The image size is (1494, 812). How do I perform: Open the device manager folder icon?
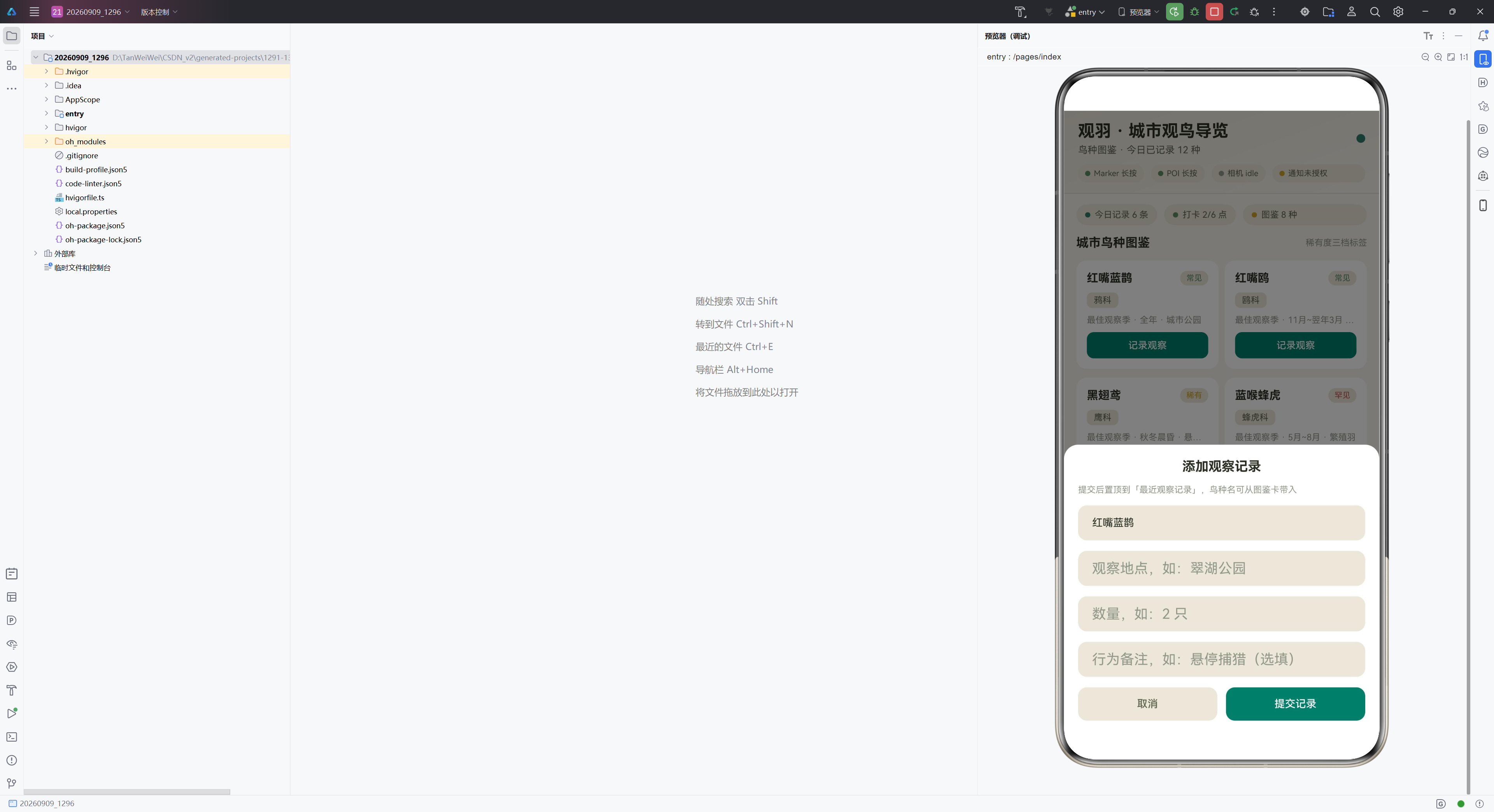pyautogui.click(x=1328, y=12)
